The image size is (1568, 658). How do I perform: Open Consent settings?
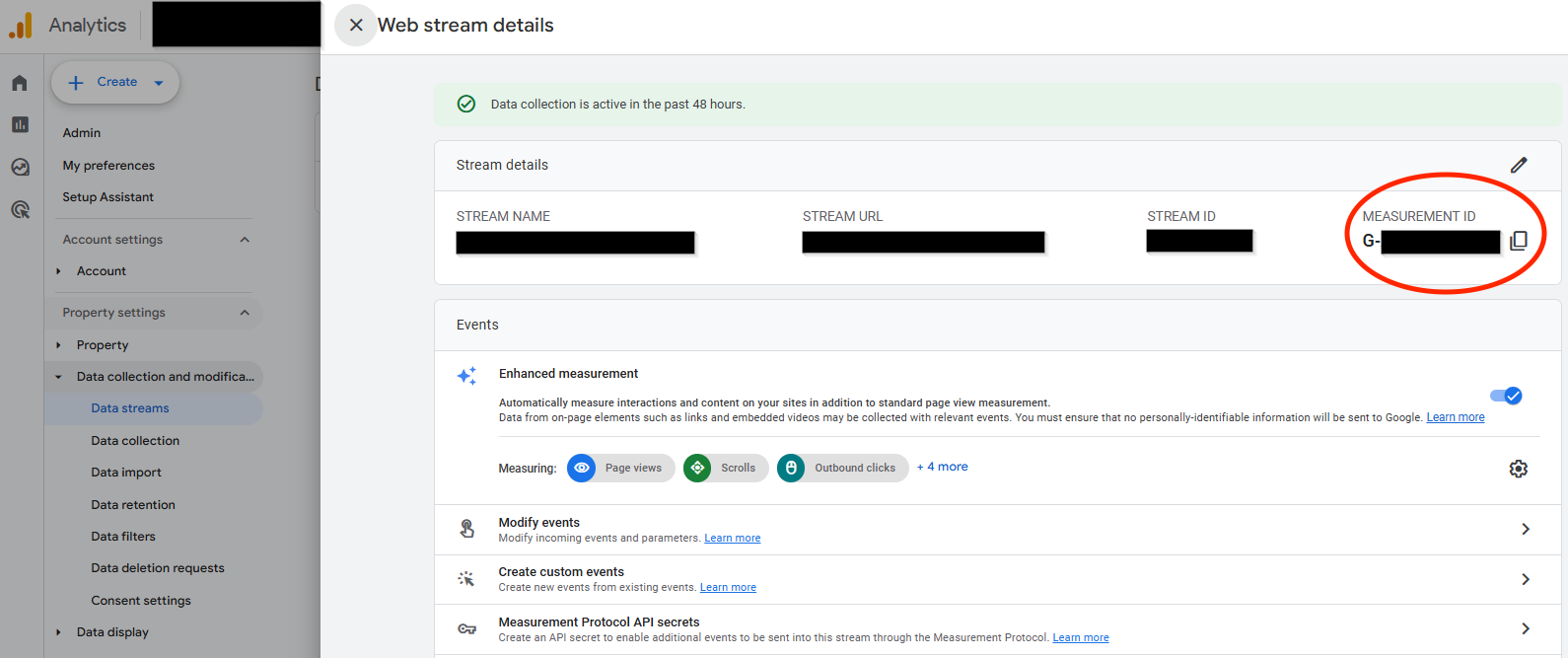141,601
